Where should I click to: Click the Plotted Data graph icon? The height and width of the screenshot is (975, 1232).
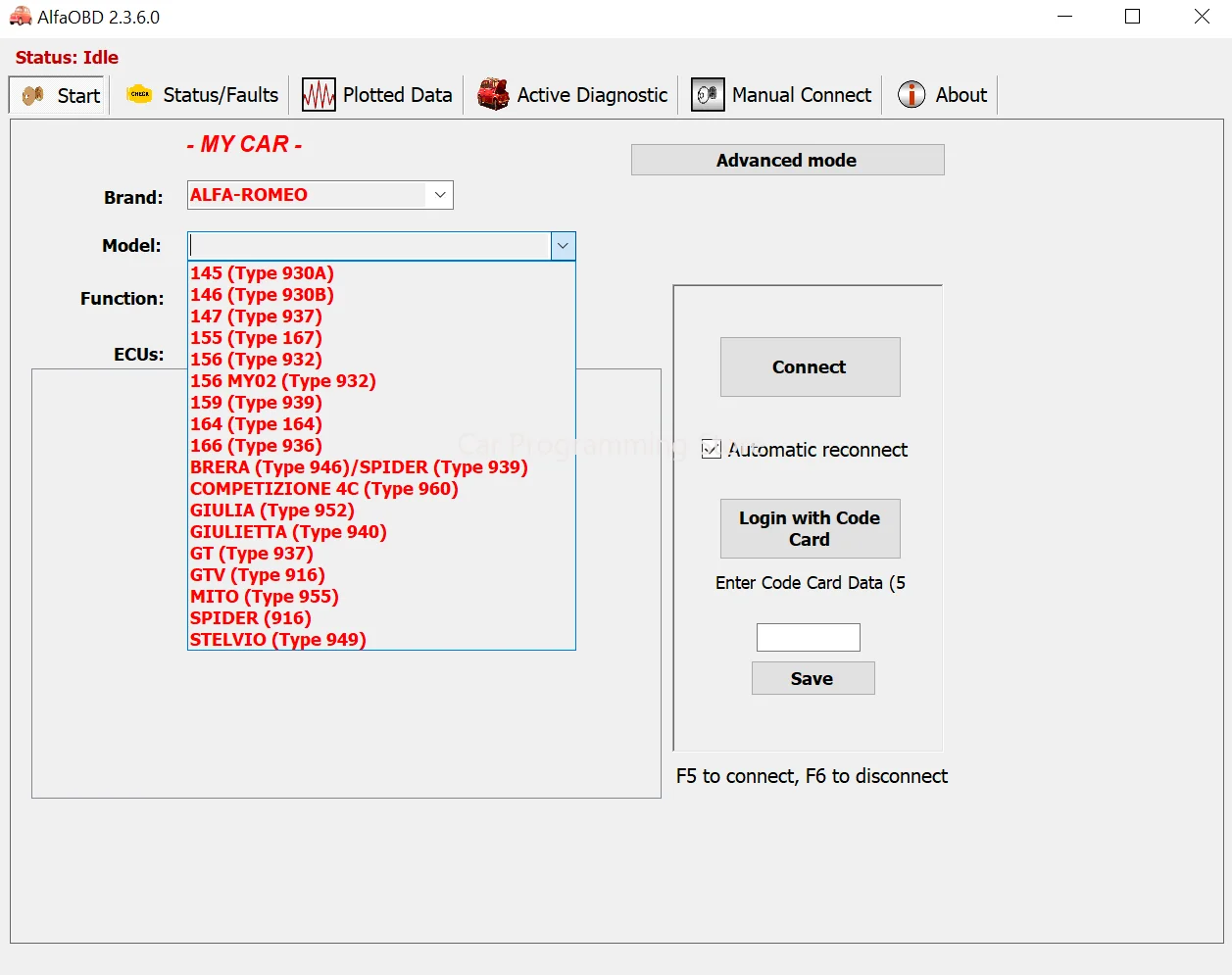pyautogui.click(x=319, y=95)
